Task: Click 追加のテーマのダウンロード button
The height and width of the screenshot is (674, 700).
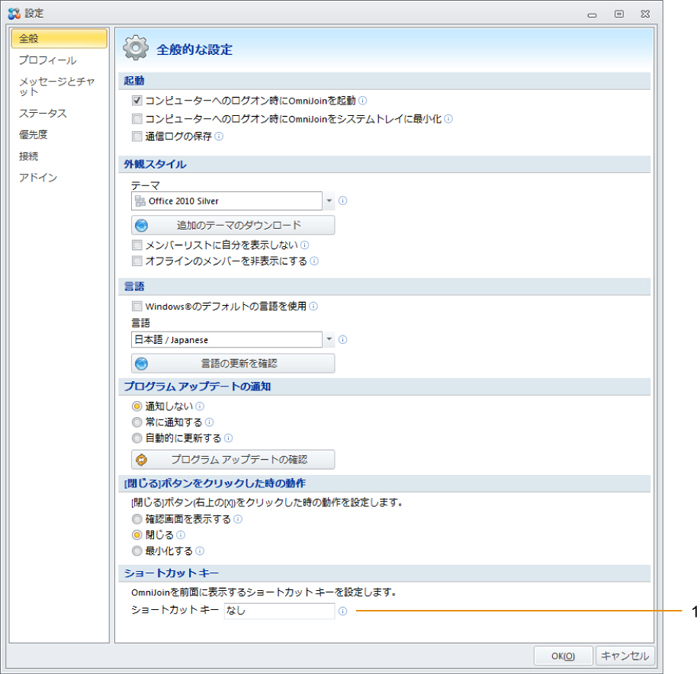Action: pos(233,225)
